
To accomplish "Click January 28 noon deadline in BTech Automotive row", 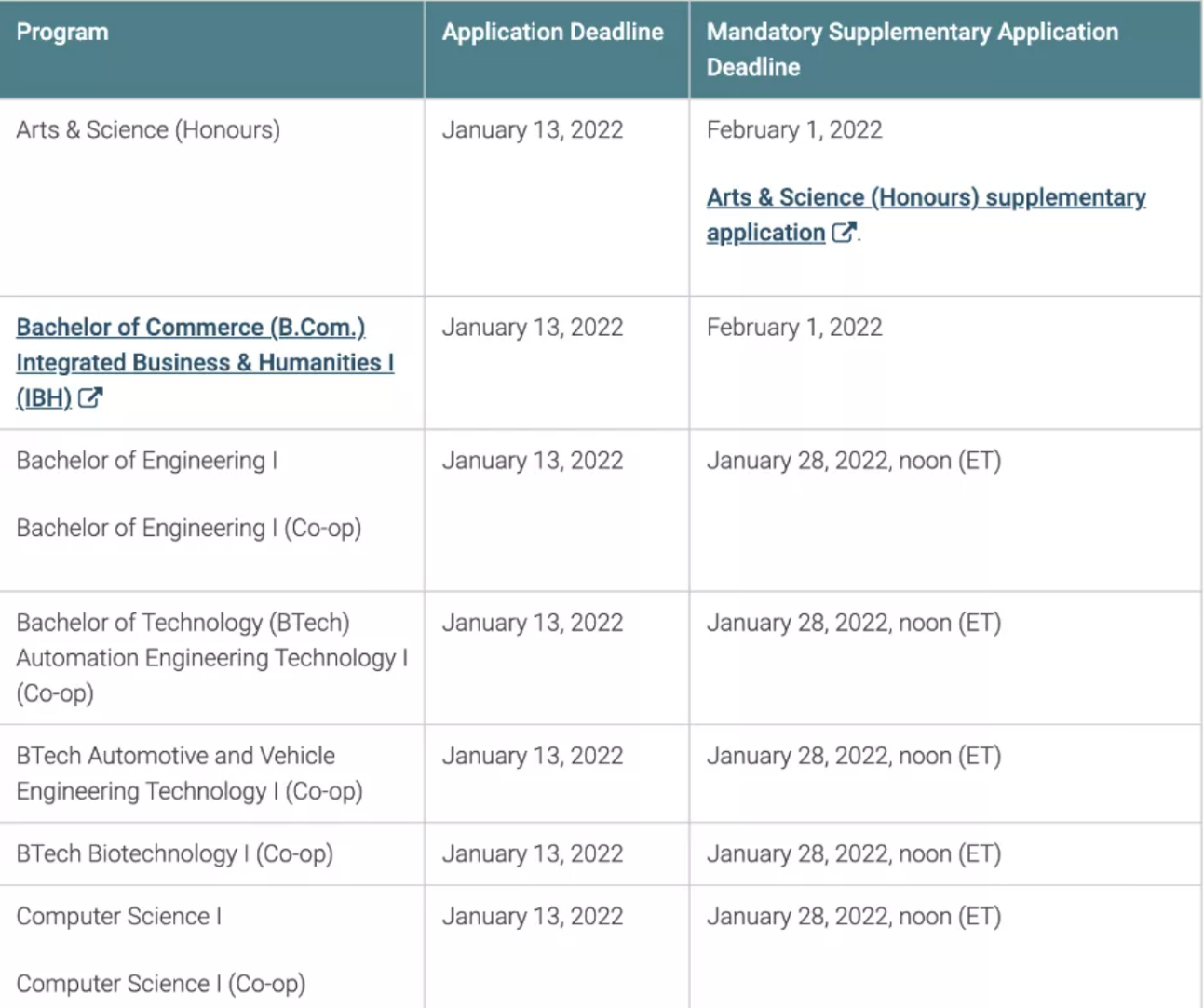I will point(853,756).
